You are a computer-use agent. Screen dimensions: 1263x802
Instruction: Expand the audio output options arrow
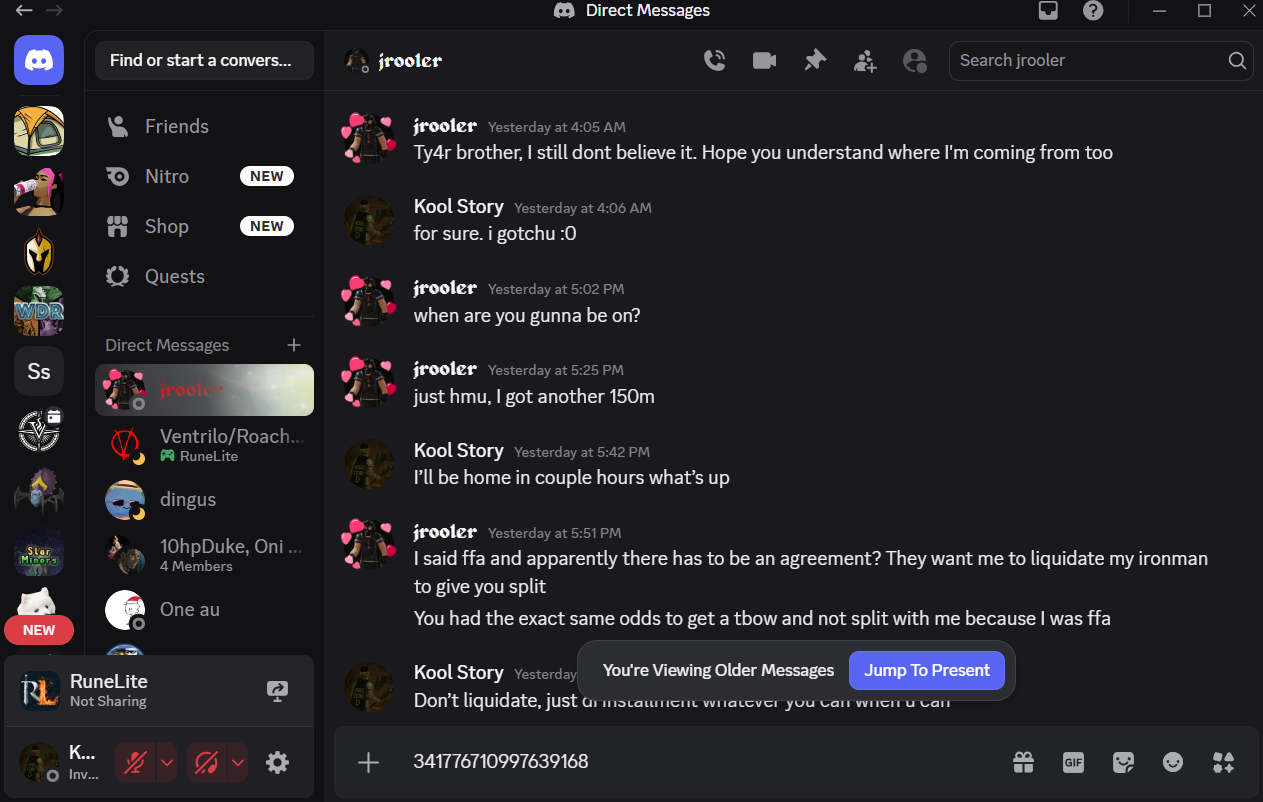[x=238, y=763]
